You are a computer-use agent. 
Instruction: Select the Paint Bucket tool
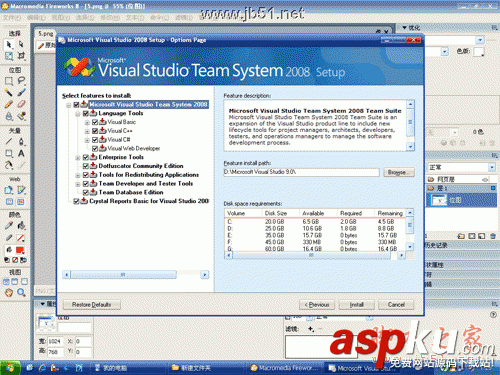click(21, 226)
